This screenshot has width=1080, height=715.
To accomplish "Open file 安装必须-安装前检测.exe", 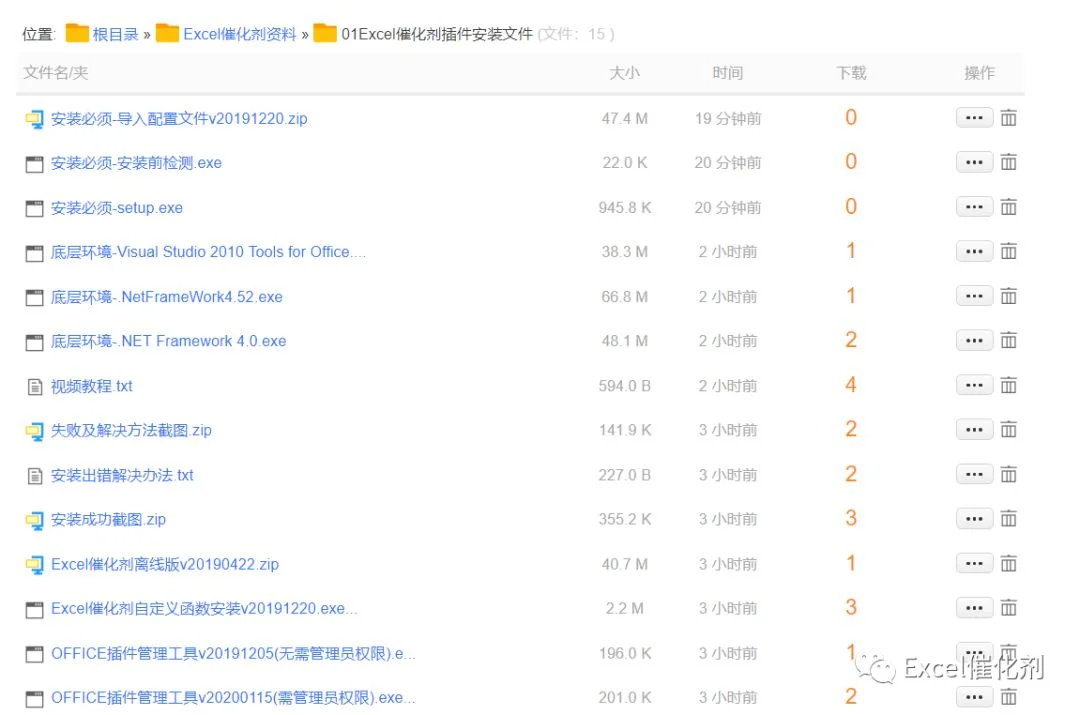I will (136, 163).
